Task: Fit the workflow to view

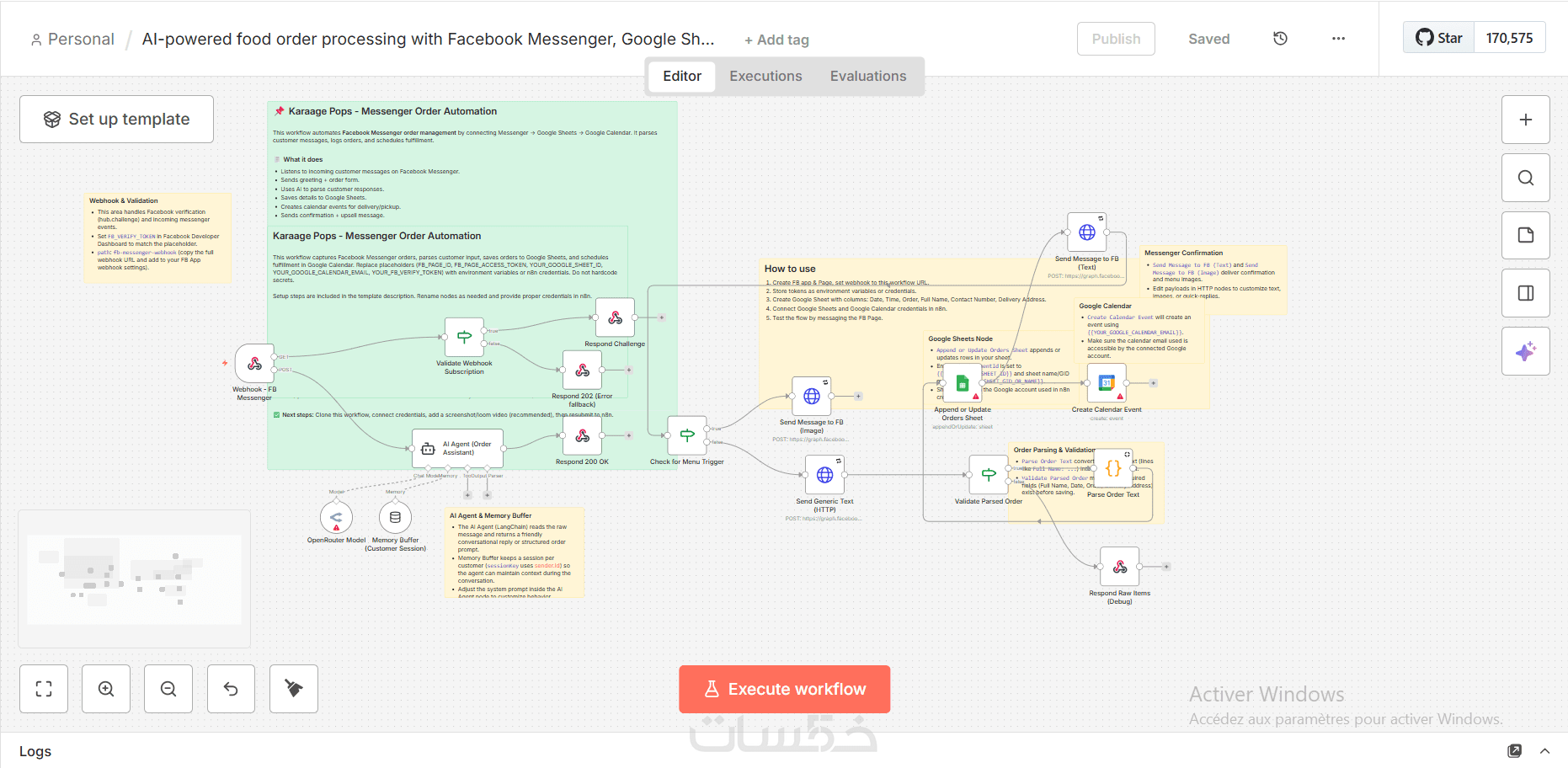Action: (44, 689)
